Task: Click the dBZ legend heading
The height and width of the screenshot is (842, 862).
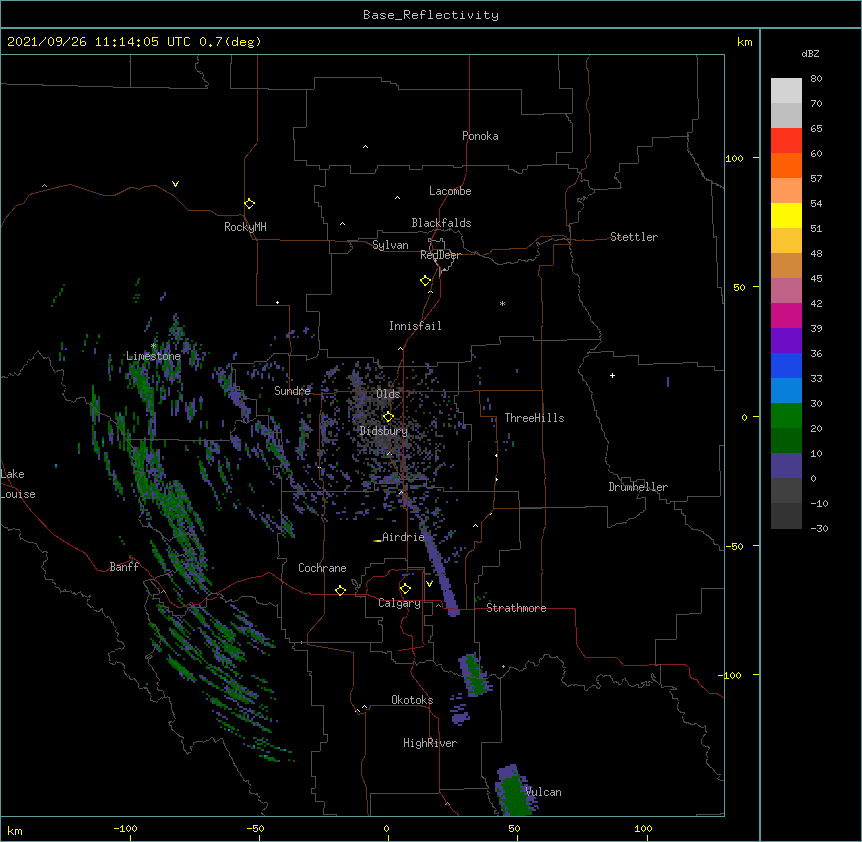Action: (x=810, y=53)
